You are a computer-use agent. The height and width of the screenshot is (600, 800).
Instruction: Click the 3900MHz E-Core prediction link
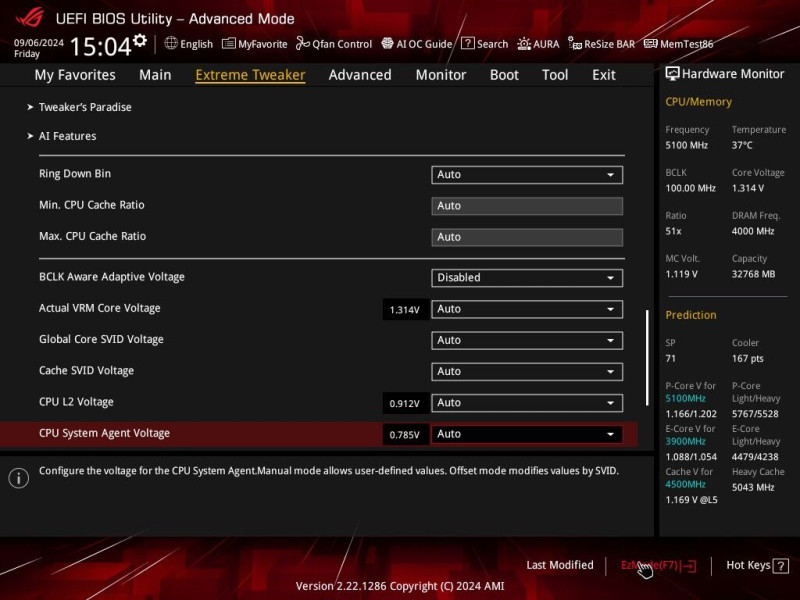pos(685,441)
